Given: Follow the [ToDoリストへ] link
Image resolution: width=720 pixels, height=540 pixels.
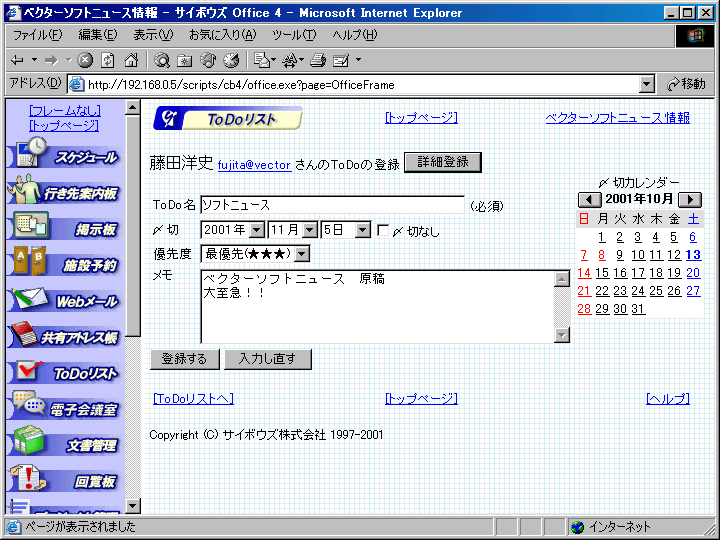Looking at the screenshot, I should [x=193, y=398].
